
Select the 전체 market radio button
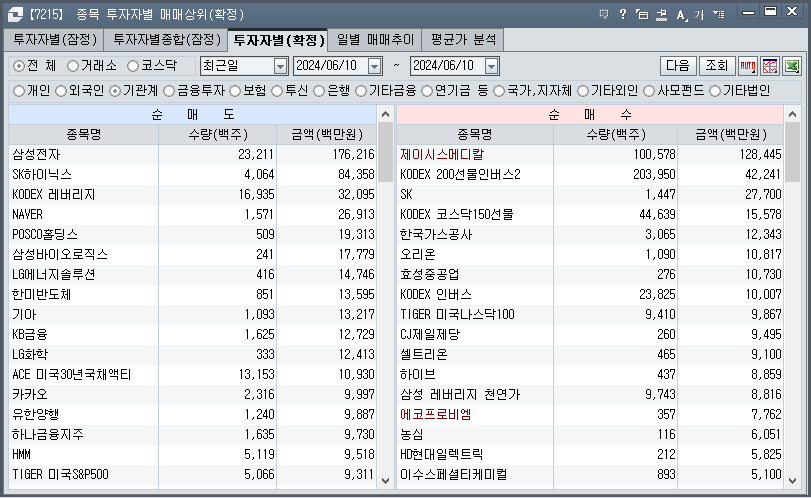(x=19, y=66)
